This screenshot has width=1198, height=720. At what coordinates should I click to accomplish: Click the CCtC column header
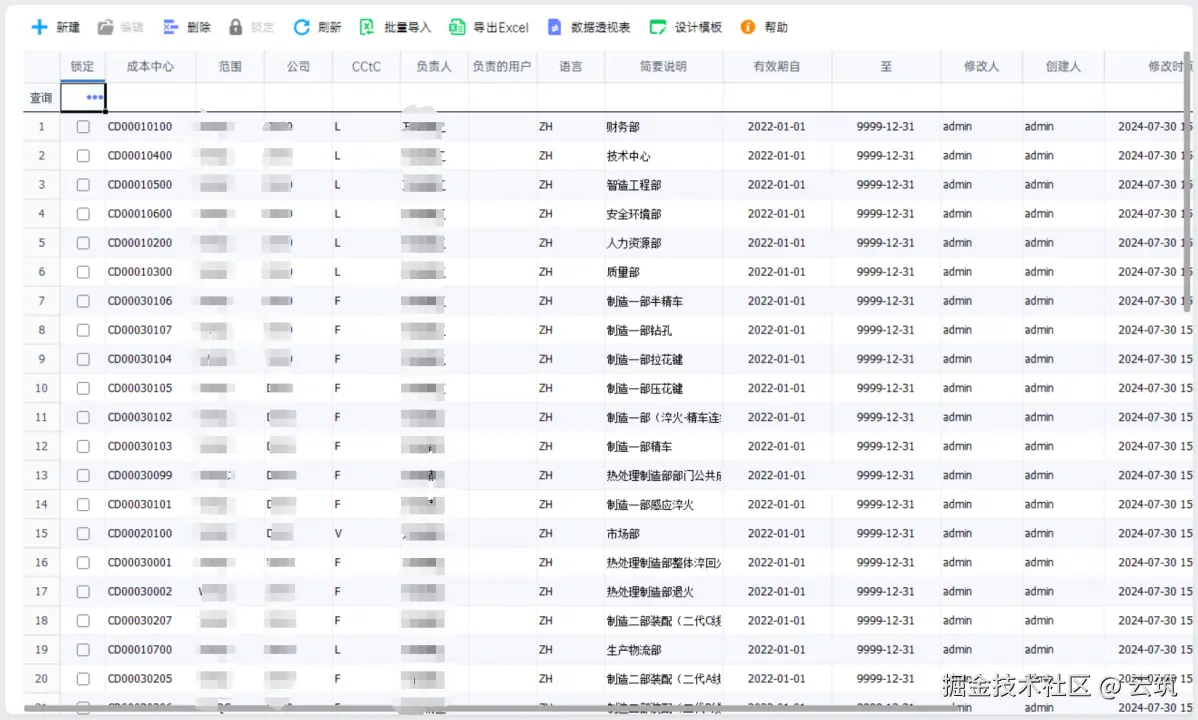(366, 66)
